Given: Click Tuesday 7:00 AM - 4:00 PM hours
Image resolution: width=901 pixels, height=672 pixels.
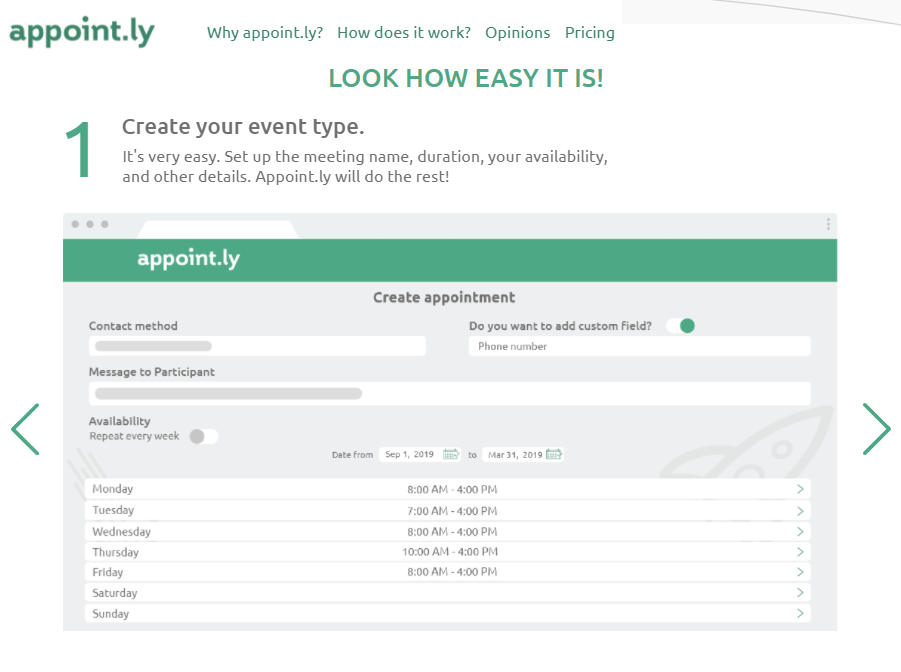Looking at the screenshot, I should pos(452,511).
